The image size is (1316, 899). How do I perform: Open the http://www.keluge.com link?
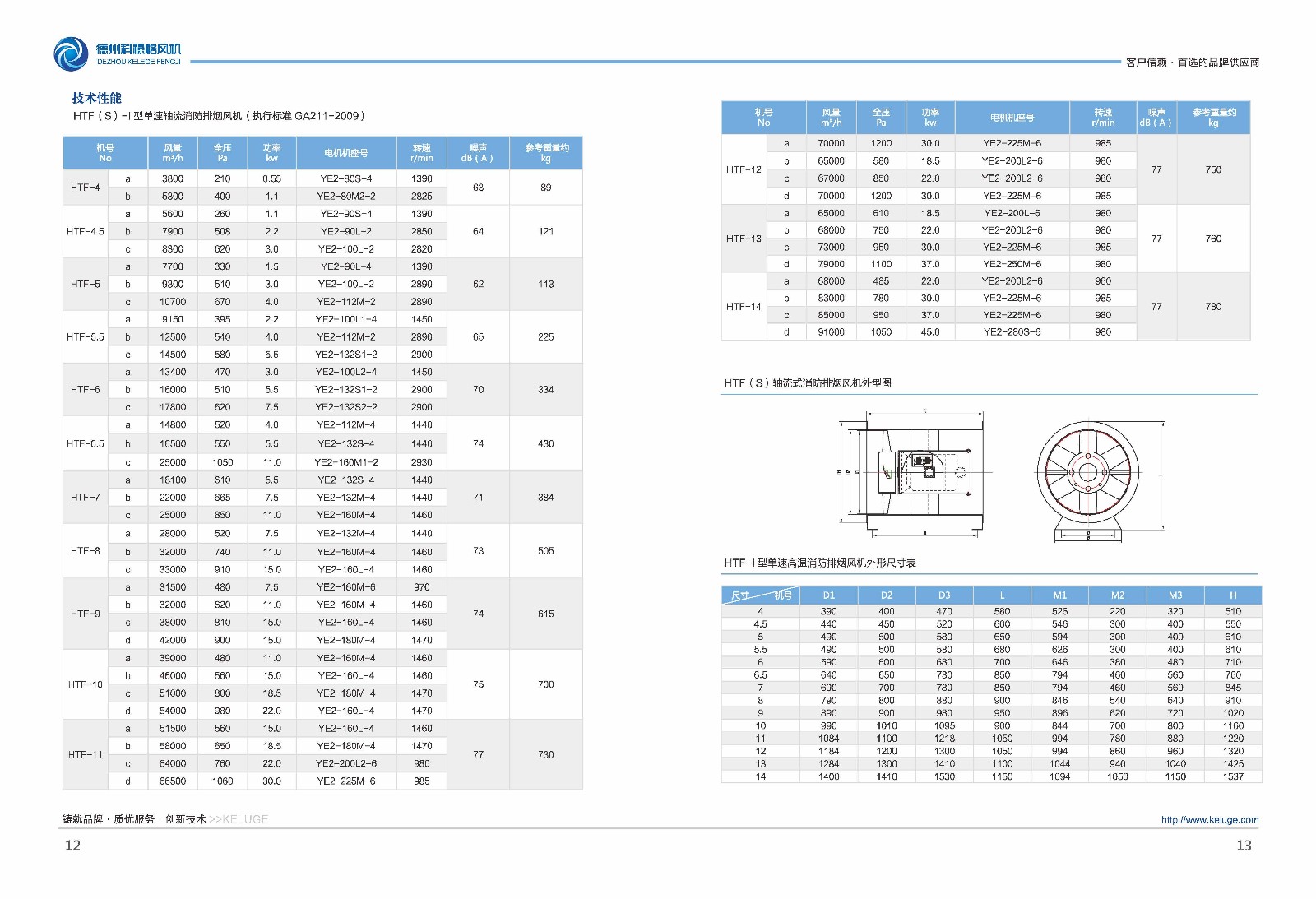tap(1209, 819)
